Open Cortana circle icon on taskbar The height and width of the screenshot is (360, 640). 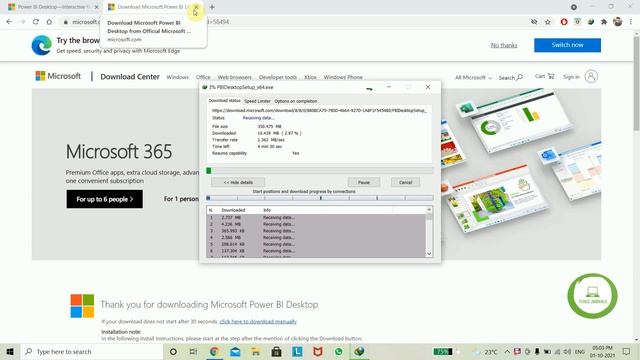pyautogui.click(x=173, y=351)
